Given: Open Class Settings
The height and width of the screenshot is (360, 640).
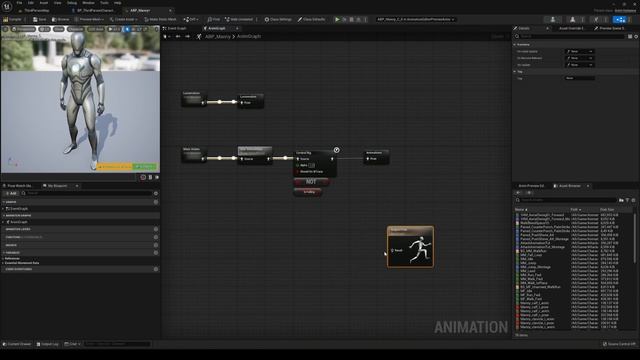Looking at the screenshot, I should click(278, 19).
